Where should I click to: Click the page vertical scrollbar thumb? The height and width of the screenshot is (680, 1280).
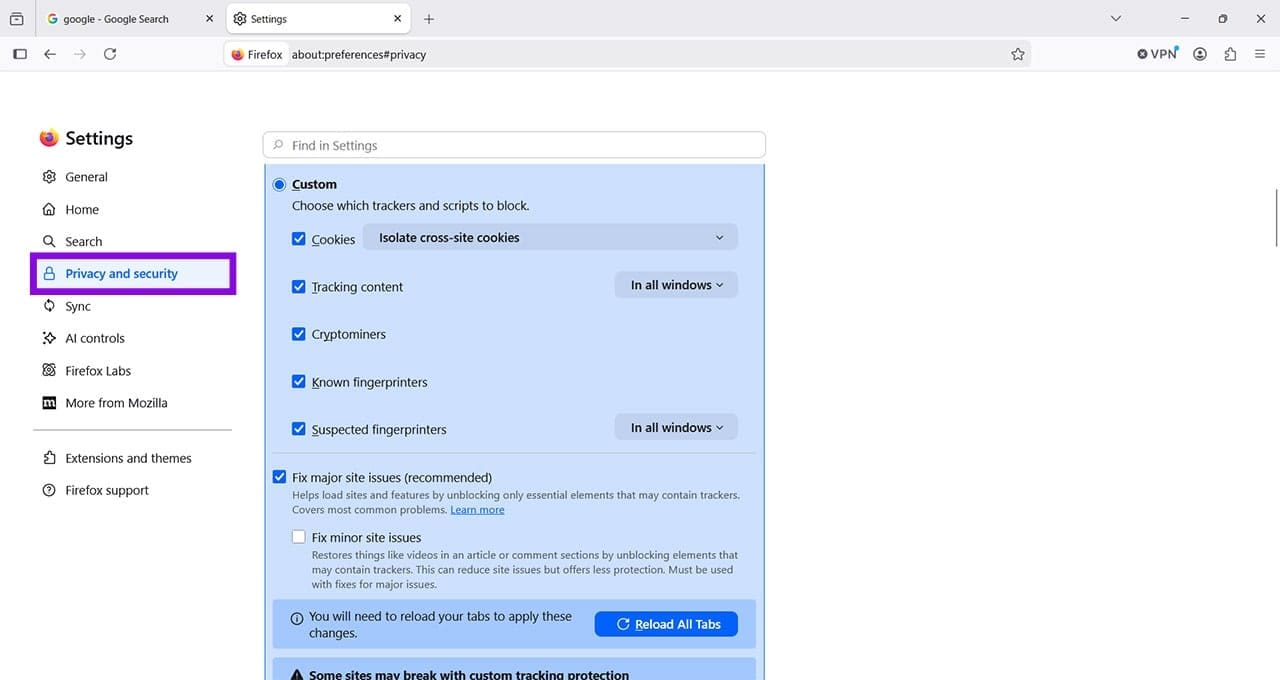pos(1276,217)
